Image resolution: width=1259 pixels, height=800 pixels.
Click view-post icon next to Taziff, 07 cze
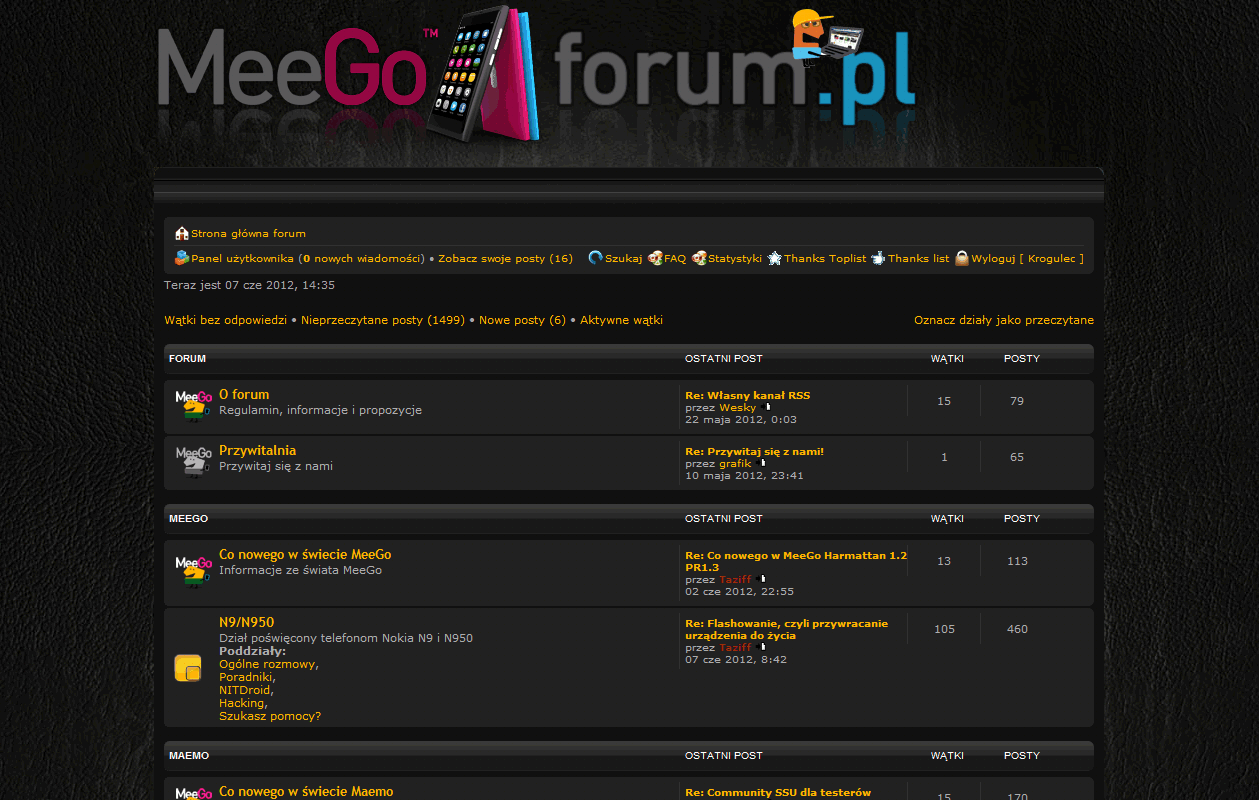tap(762, 647)
